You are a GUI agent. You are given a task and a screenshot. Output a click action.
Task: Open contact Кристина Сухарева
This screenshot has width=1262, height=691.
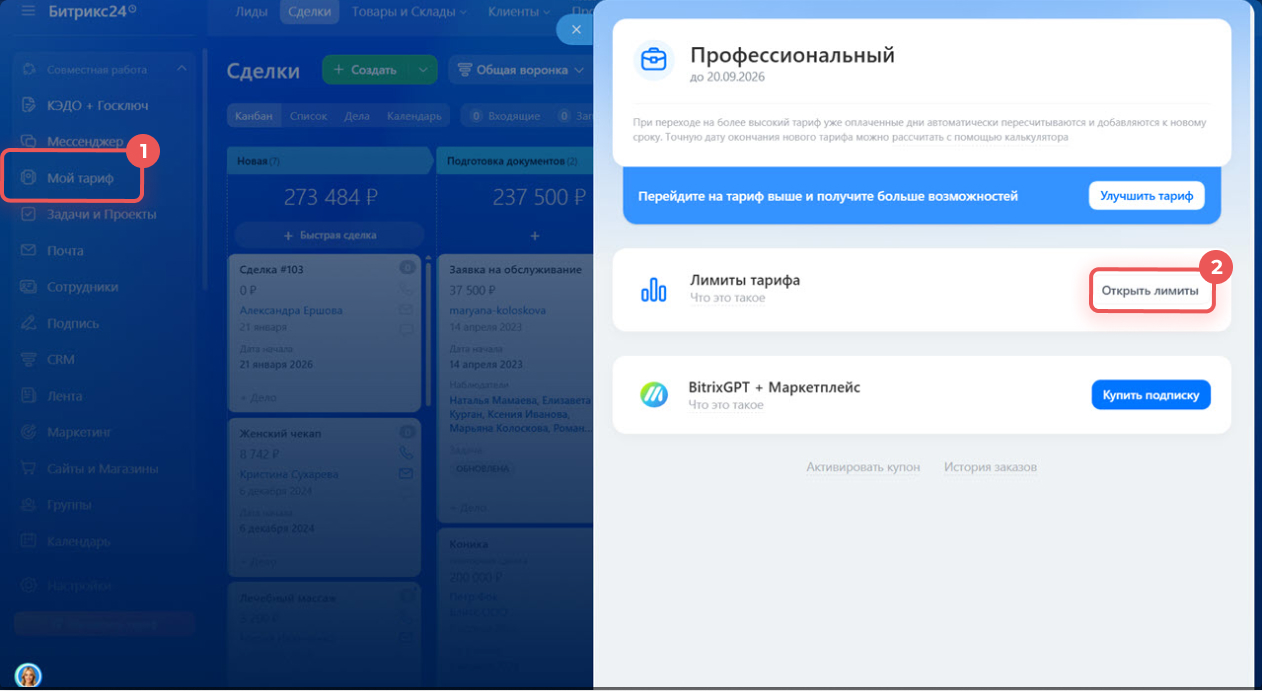(x=289, y=475)
